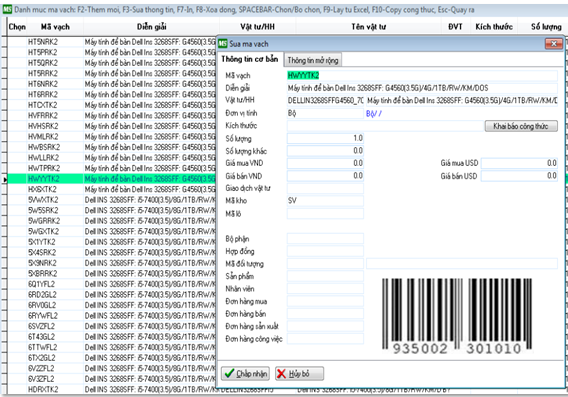The image size is (568, 397).
Task: Click the Mã lô input field
Action: point(325,214)
